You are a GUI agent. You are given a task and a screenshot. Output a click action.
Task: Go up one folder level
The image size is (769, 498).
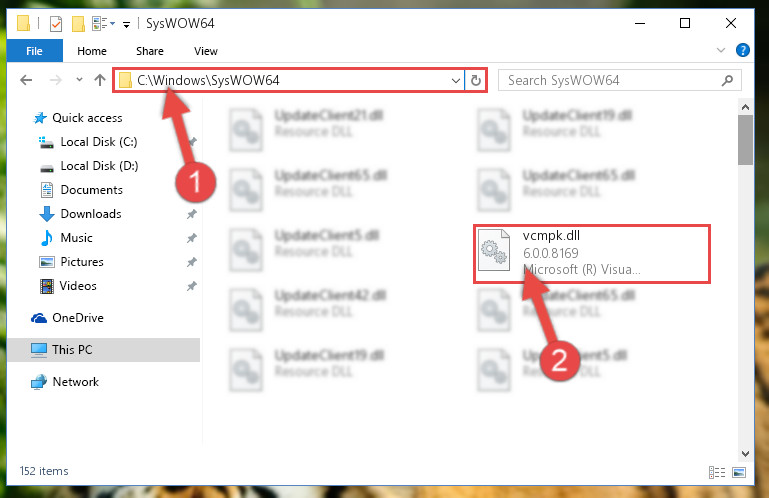tap(100, 80)
